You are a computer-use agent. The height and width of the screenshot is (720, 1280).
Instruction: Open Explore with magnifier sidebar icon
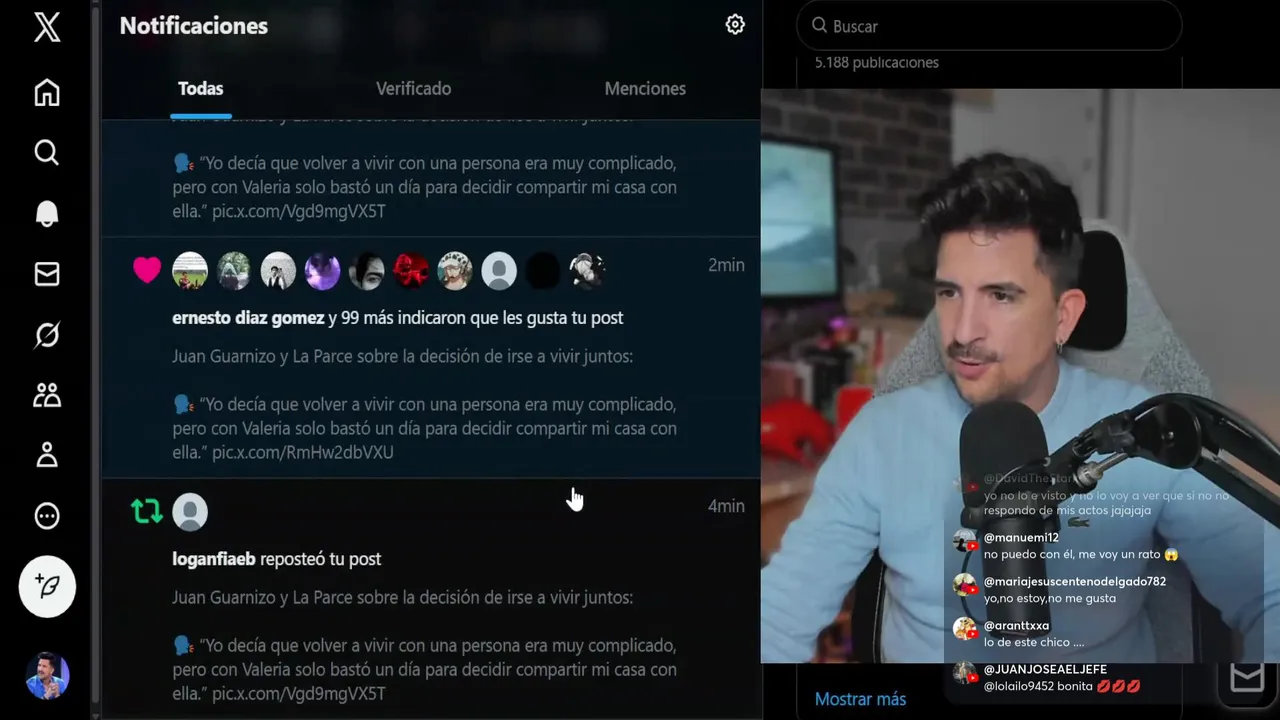47,152
